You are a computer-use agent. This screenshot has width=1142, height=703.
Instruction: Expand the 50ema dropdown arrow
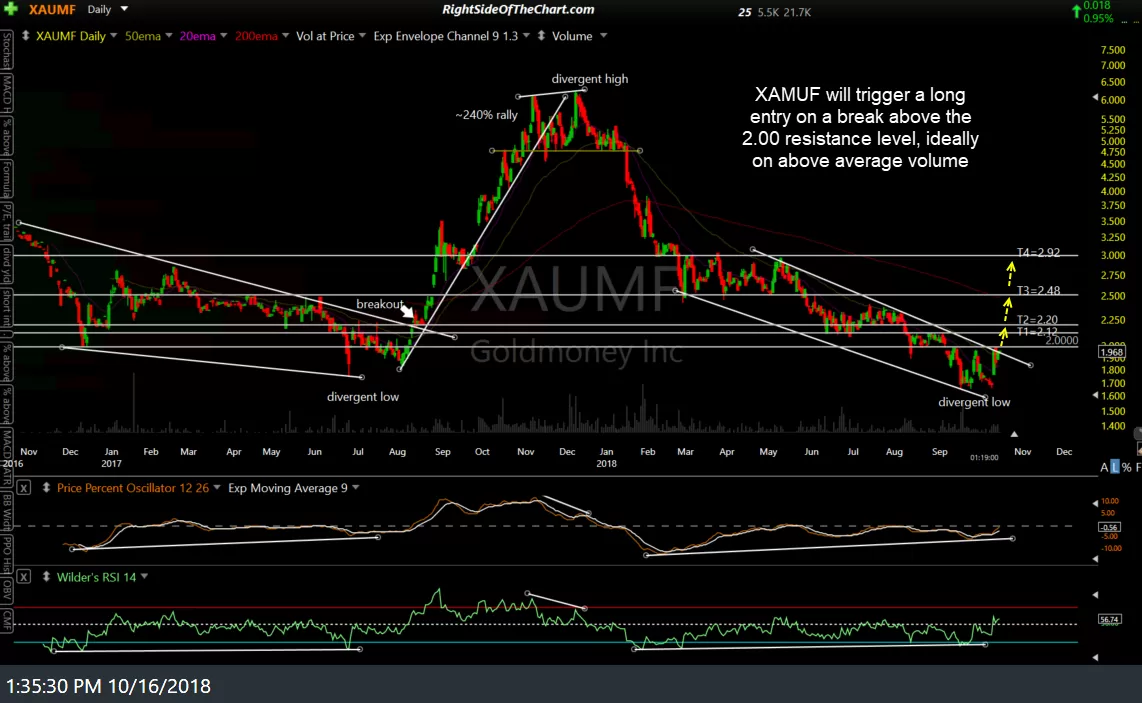click(x=169, y=36)
